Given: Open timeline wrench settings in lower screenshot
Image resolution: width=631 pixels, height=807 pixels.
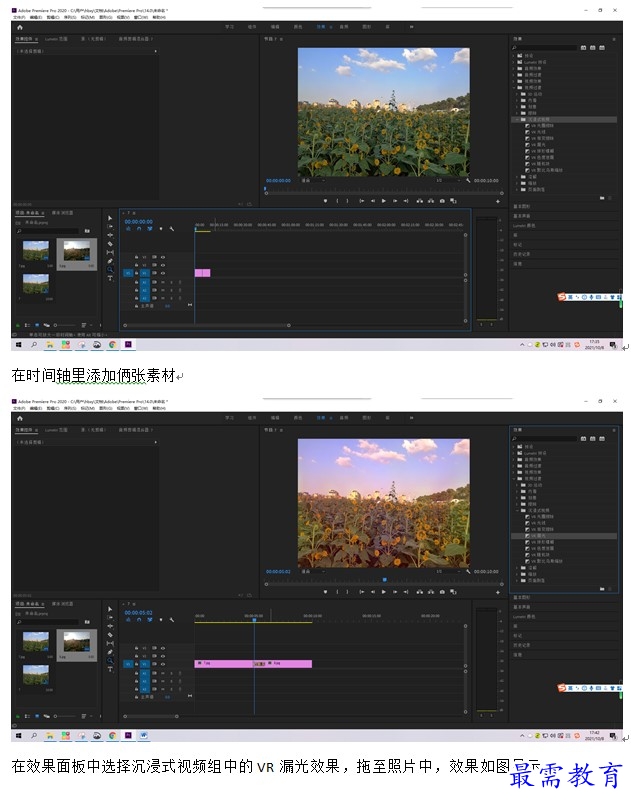Looking at the screenshot, I should 171,620.
